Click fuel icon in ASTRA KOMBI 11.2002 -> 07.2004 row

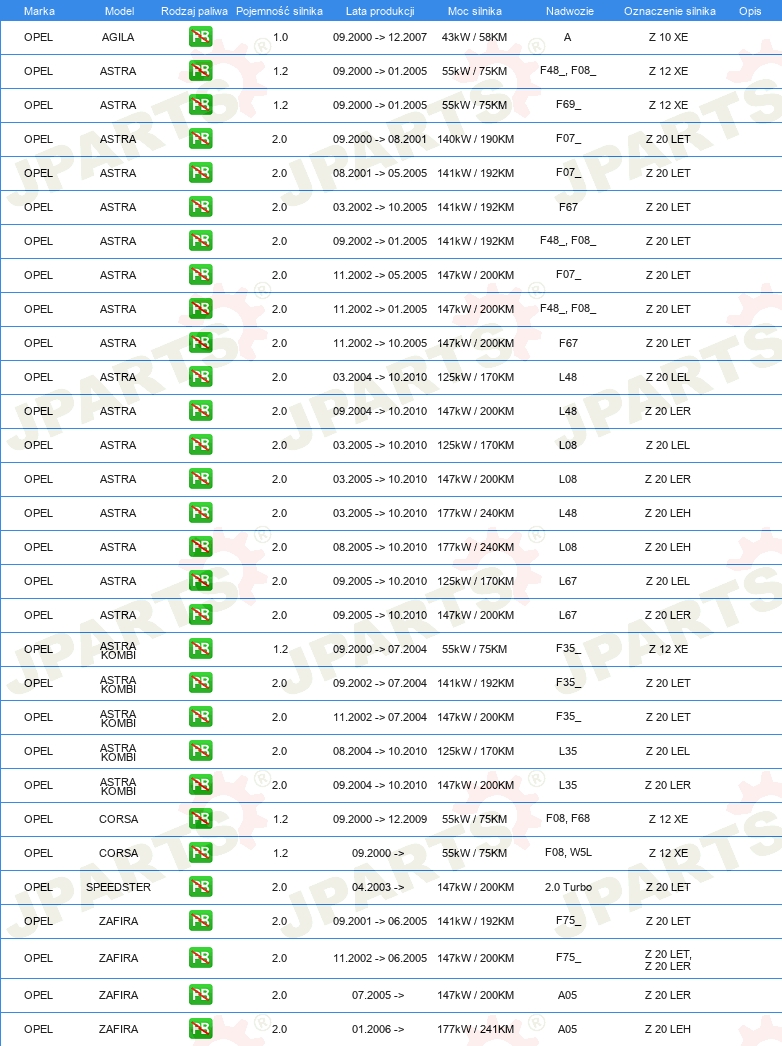tap(200, 717)
